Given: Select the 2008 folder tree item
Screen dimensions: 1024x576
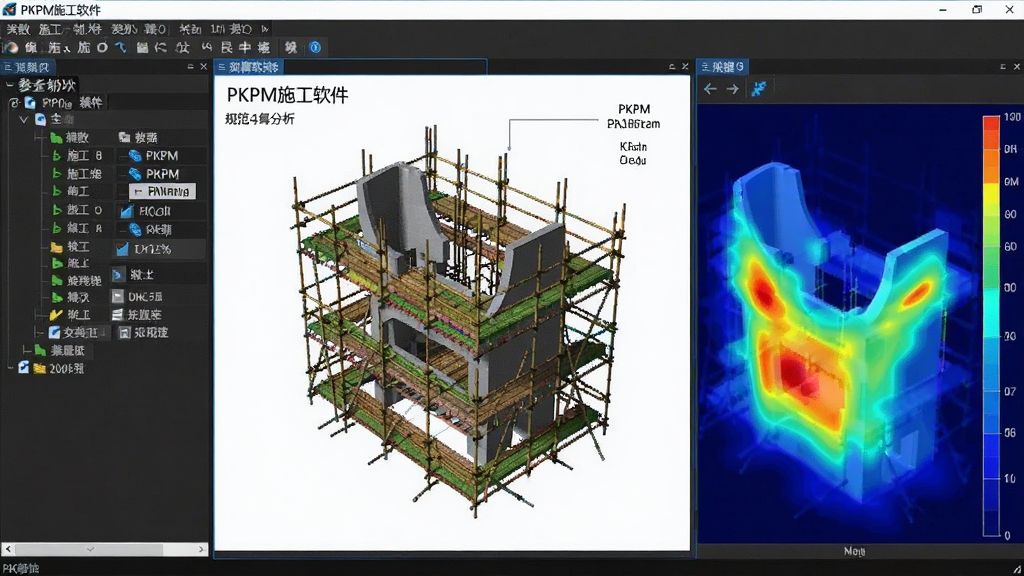Looking at the screenshot, I should 66,368.
